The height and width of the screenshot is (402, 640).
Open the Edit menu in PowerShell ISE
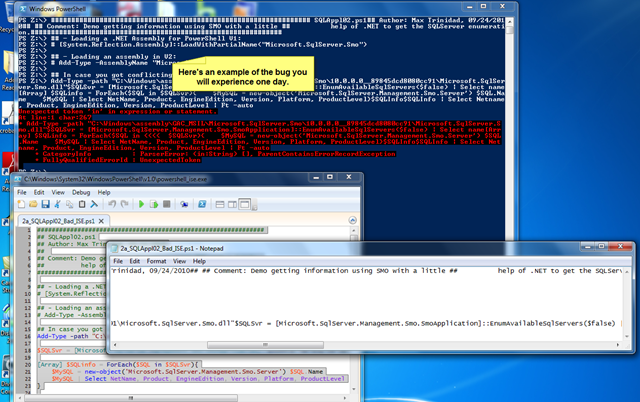[x=39, y=192]
